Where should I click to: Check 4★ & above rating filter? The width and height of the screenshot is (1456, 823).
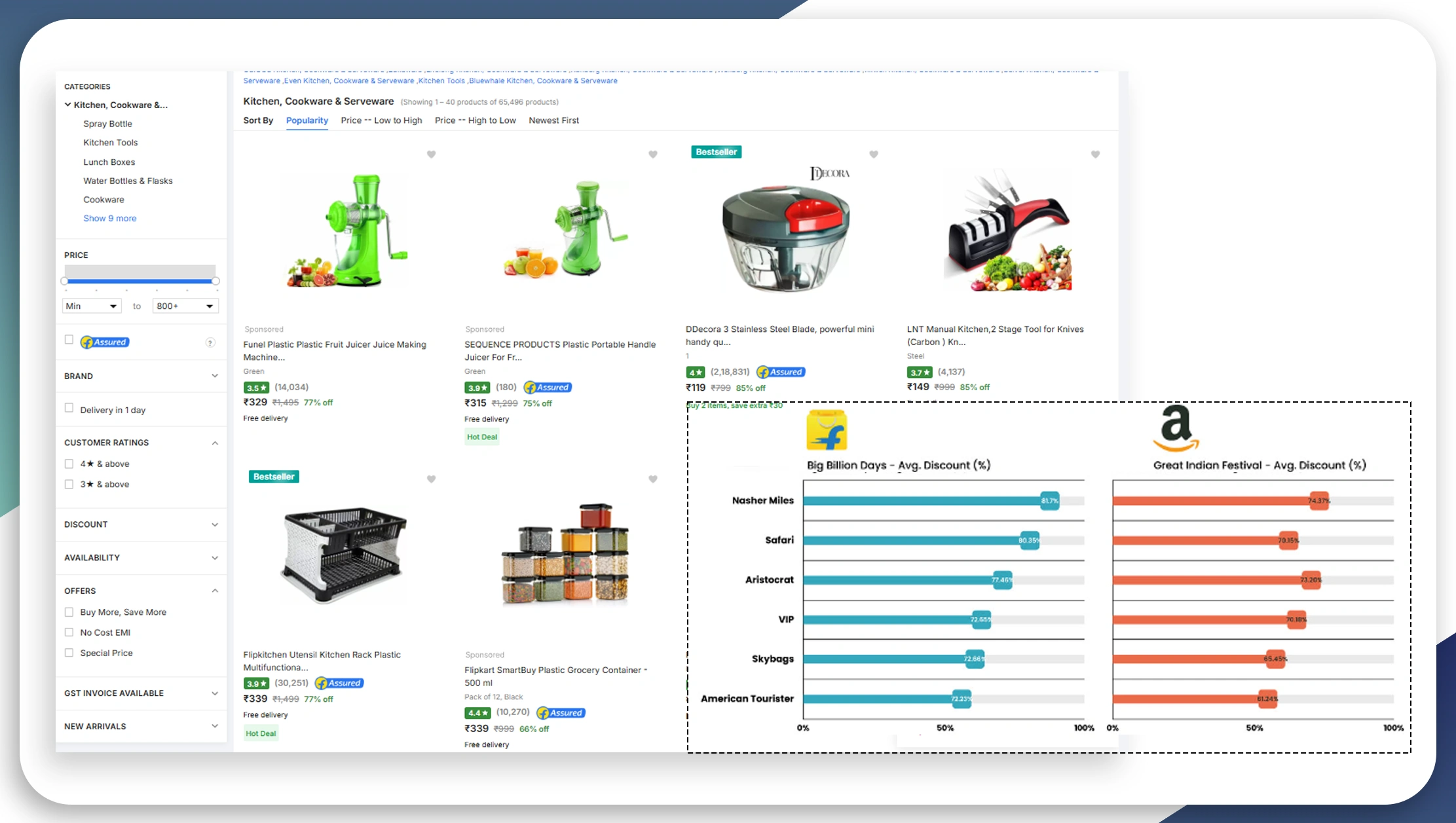coord(69,464)
